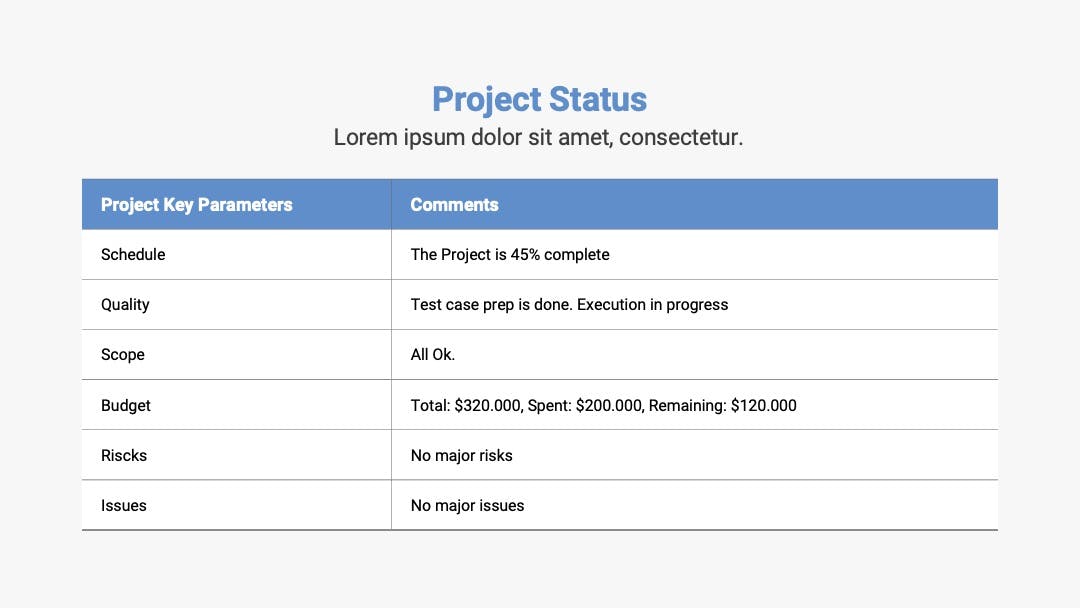Select the Project Status title text
This screenshot has width=1080, height=608.
[x=539, y=100]
